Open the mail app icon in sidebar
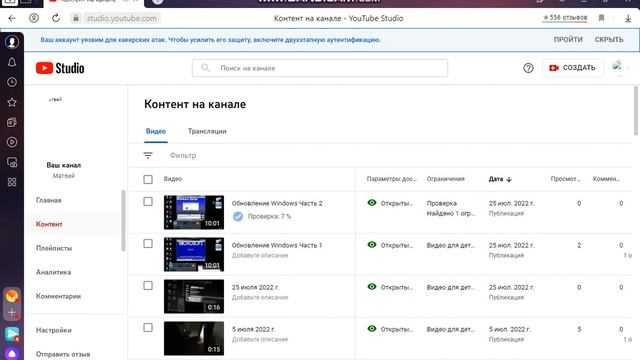Screen dimensions: 640x360 pos(12,296)
